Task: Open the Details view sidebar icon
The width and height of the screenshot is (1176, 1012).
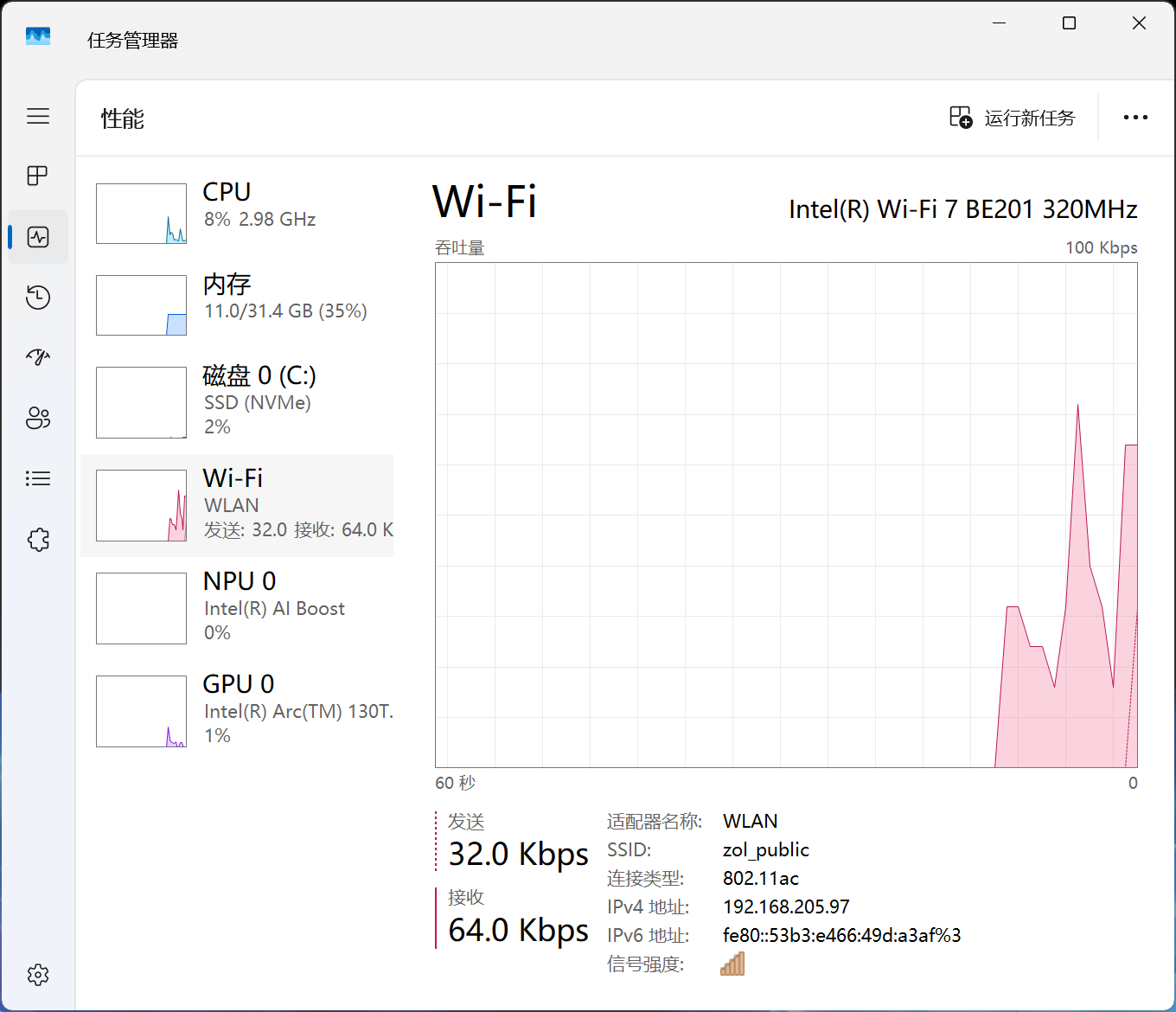Action: click(38, 478)
